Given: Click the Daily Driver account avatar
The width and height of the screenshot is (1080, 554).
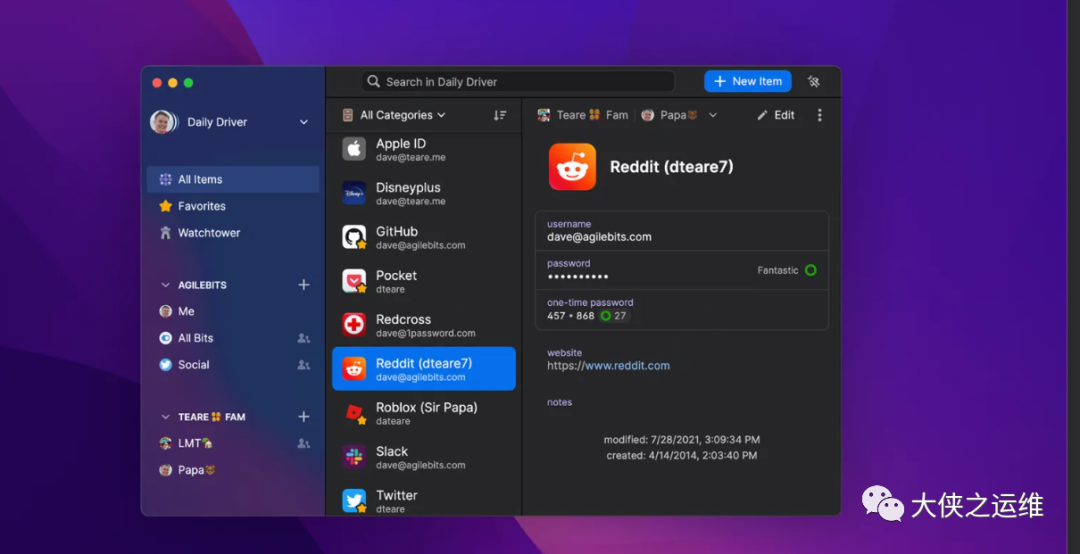Looking at the screenshot, I should [163, 122].
